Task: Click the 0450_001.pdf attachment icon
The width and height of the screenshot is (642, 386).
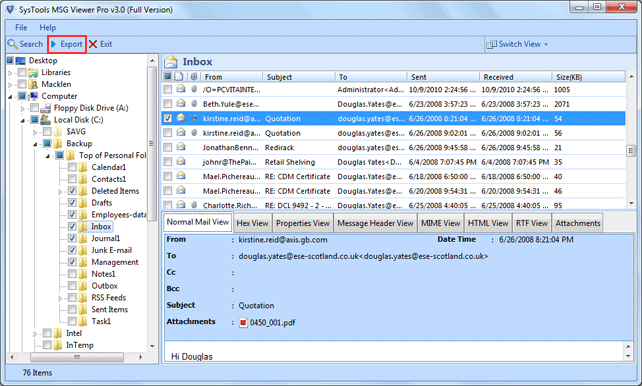Action: pyautogui.click(x=243, y=323)
